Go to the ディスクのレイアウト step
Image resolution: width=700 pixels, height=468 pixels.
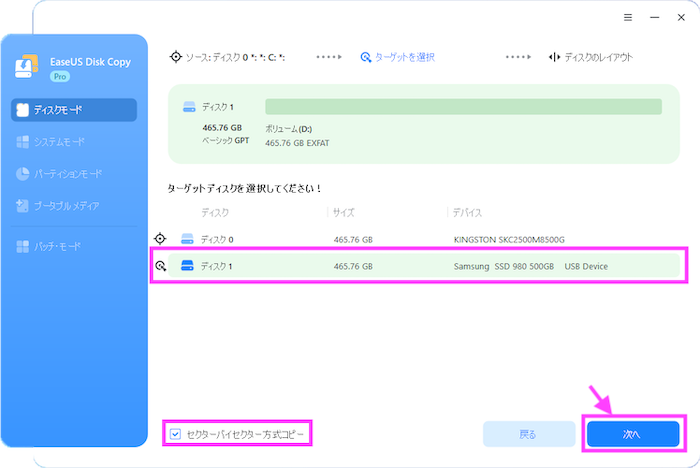click(x=598, y=57)
